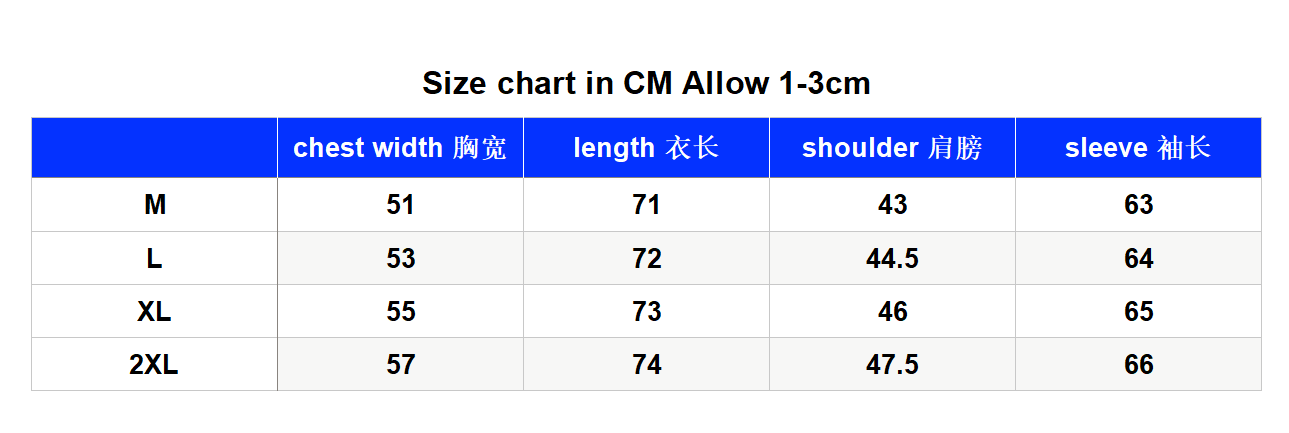Click chest width value 51

pyautogui.click(x=400, y=205)
